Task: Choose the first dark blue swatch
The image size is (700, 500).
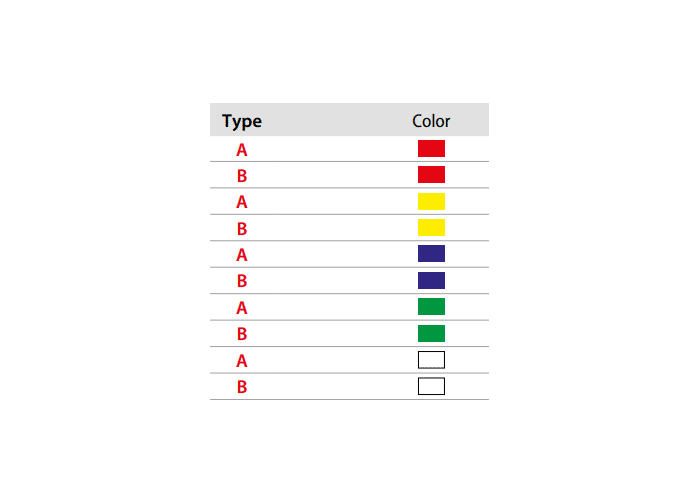Action: click(x=431, y=254)
